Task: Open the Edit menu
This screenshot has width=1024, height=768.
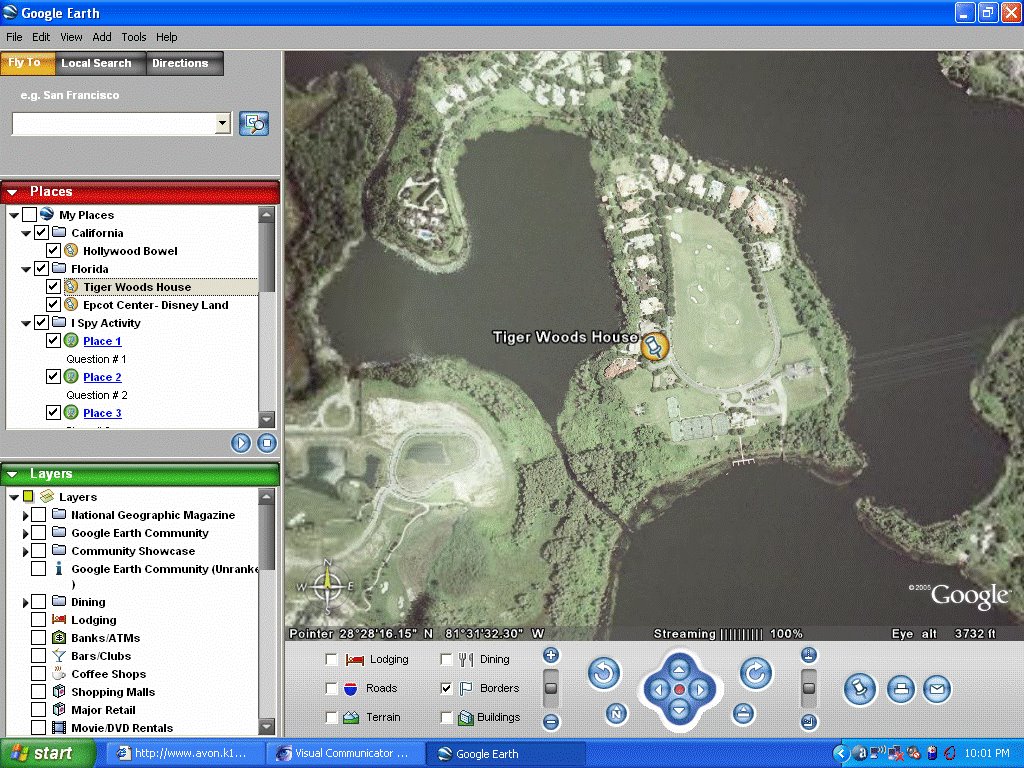Action: (41, 37)
